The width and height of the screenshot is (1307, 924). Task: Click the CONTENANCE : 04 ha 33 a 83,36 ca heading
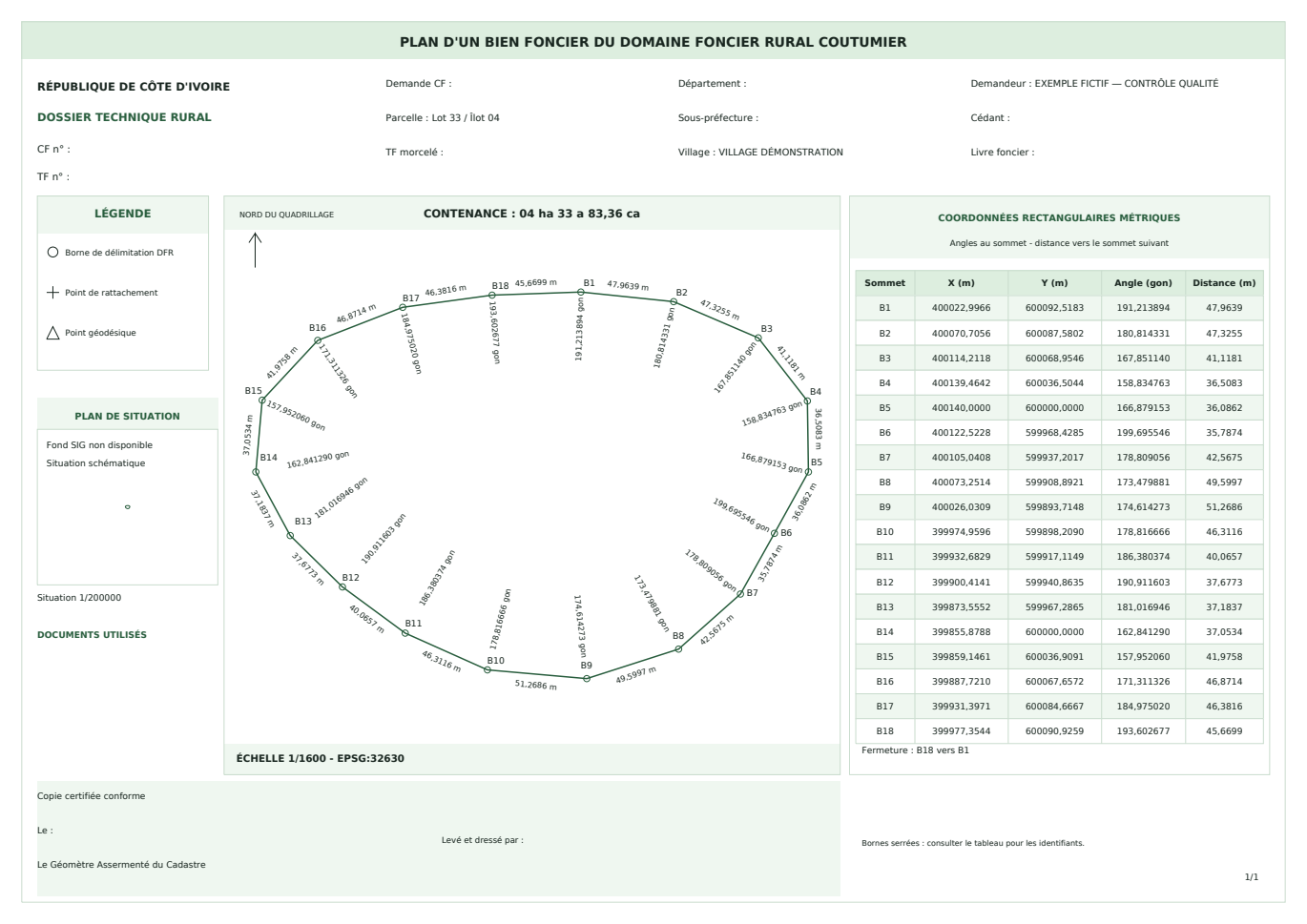pyautogui.click(x=531, y=214)
